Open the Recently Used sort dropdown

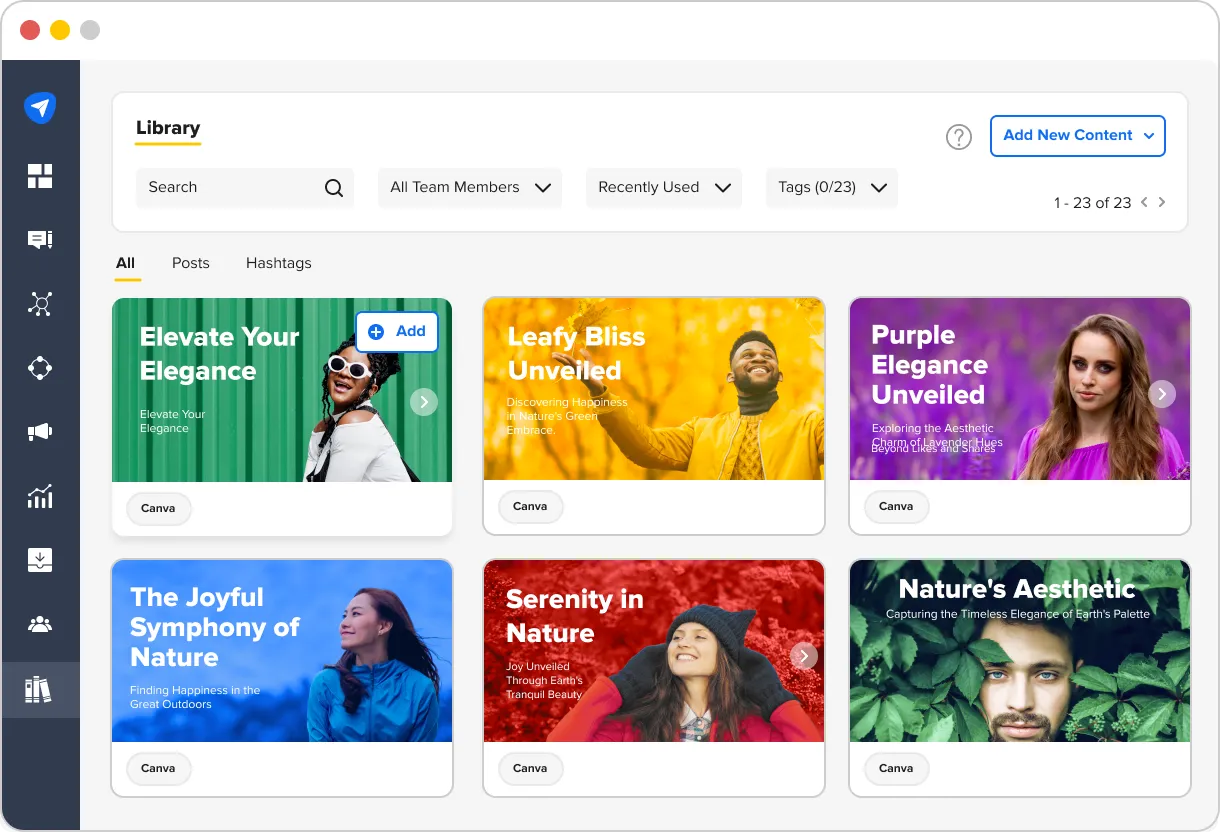point(664,188)
